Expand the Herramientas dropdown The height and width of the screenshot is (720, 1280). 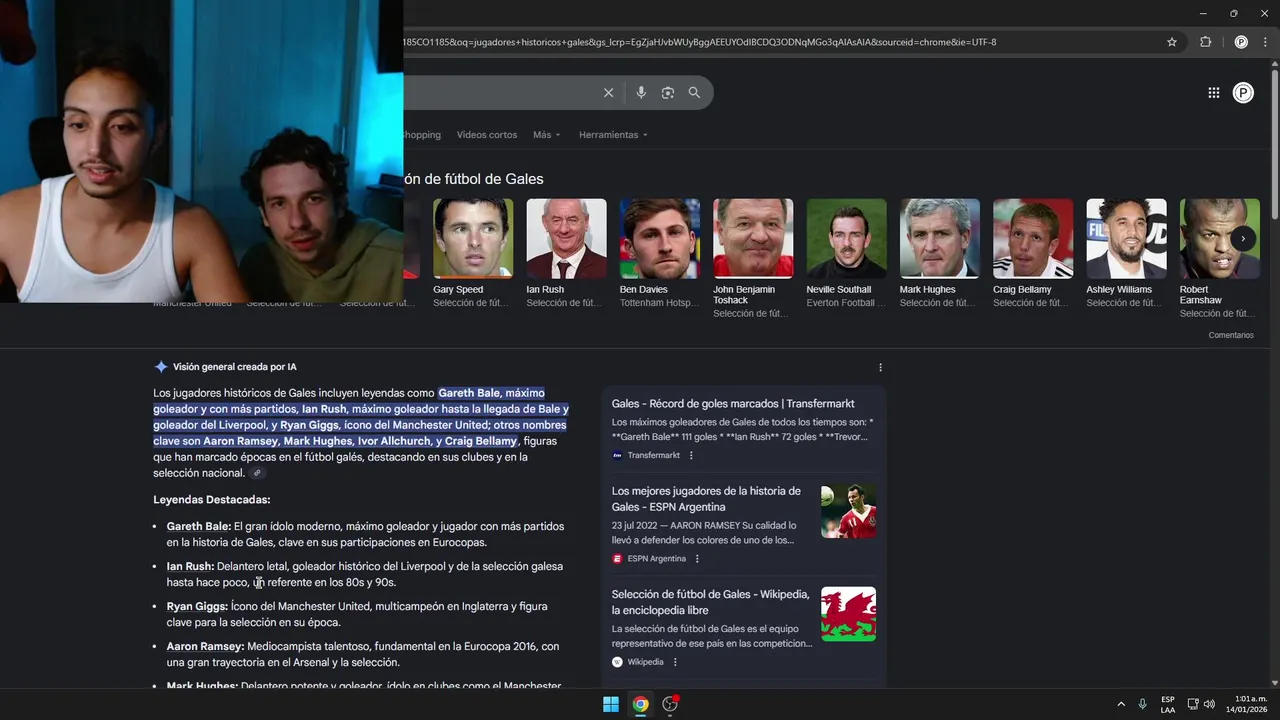tap(613, 135)
